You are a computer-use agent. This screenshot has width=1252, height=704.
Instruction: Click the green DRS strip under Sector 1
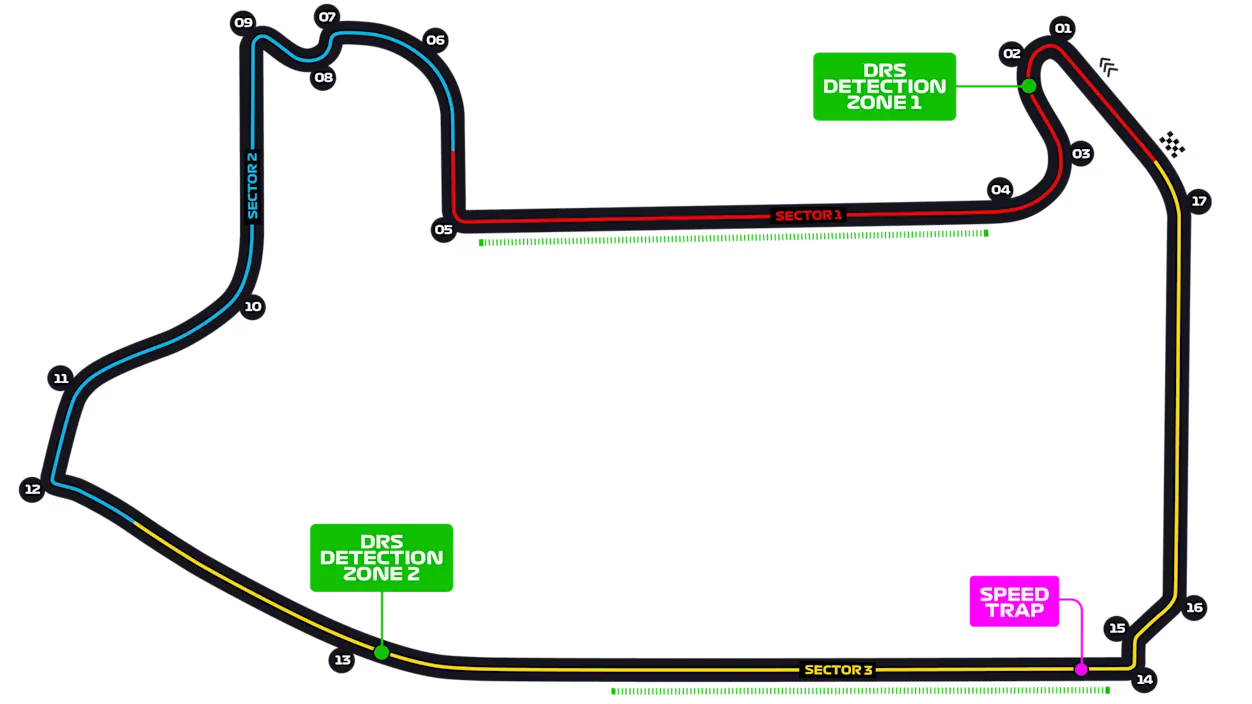(x=734, y=238)
